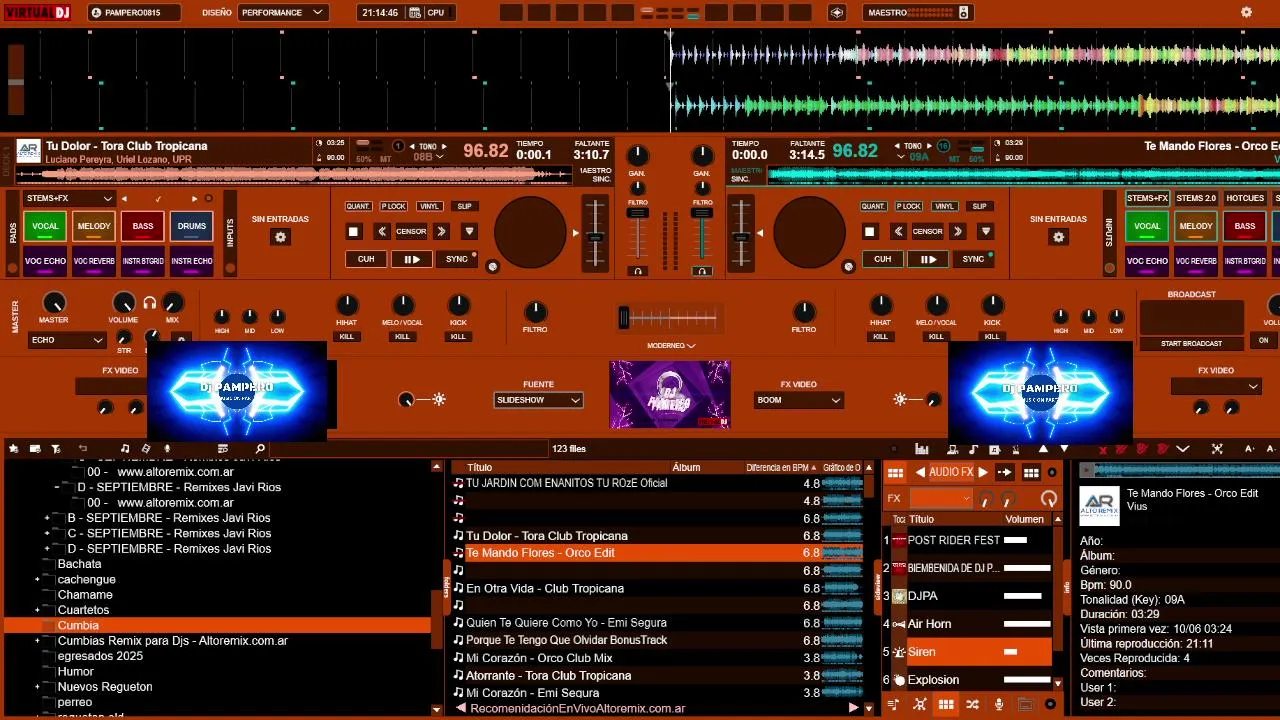
Task: Toggle left deck QUANT. option
Action: (358, 206)
